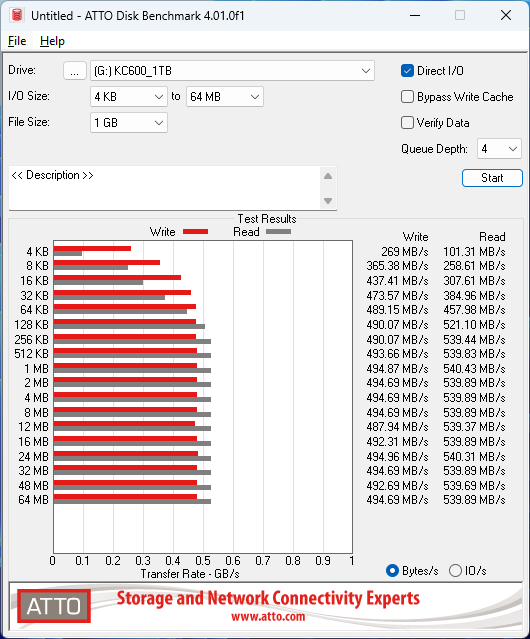Click the 24 MB read value 540.31 MB/s

pos(474,456)
